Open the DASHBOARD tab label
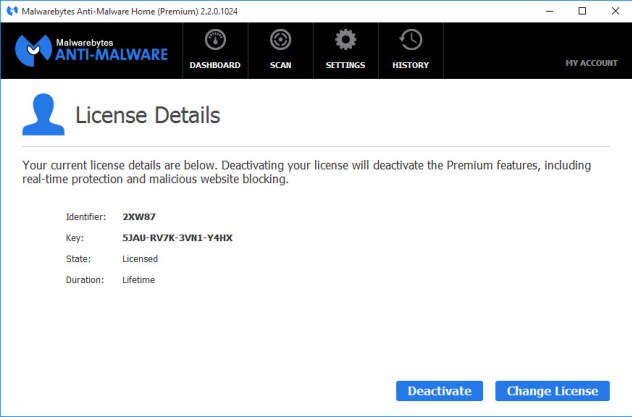 pos(215,65)
